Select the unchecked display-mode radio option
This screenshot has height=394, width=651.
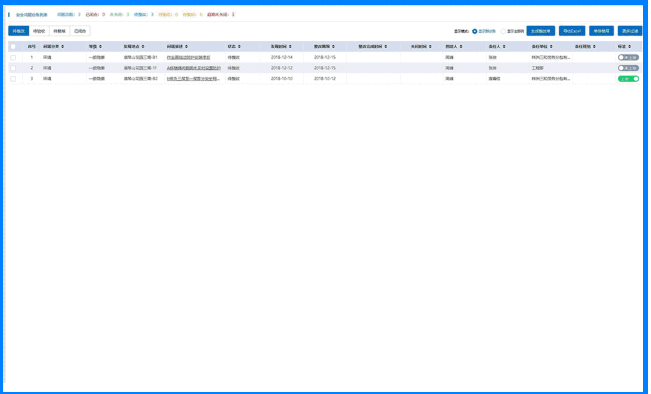pyautogui.click(x=503, y=31)
